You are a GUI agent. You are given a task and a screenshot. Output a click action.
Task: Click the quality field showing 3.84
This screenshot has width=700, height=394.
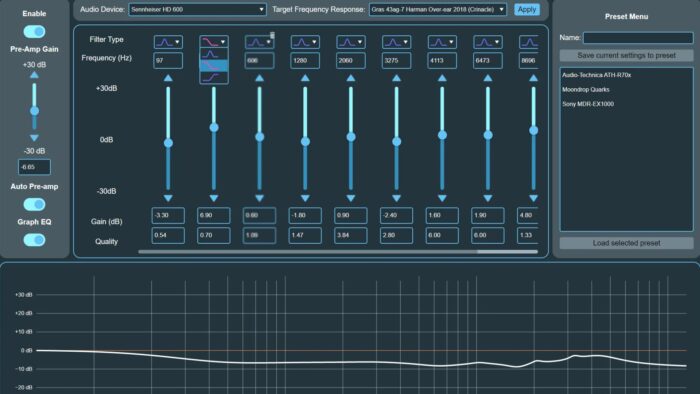[351, 235]
